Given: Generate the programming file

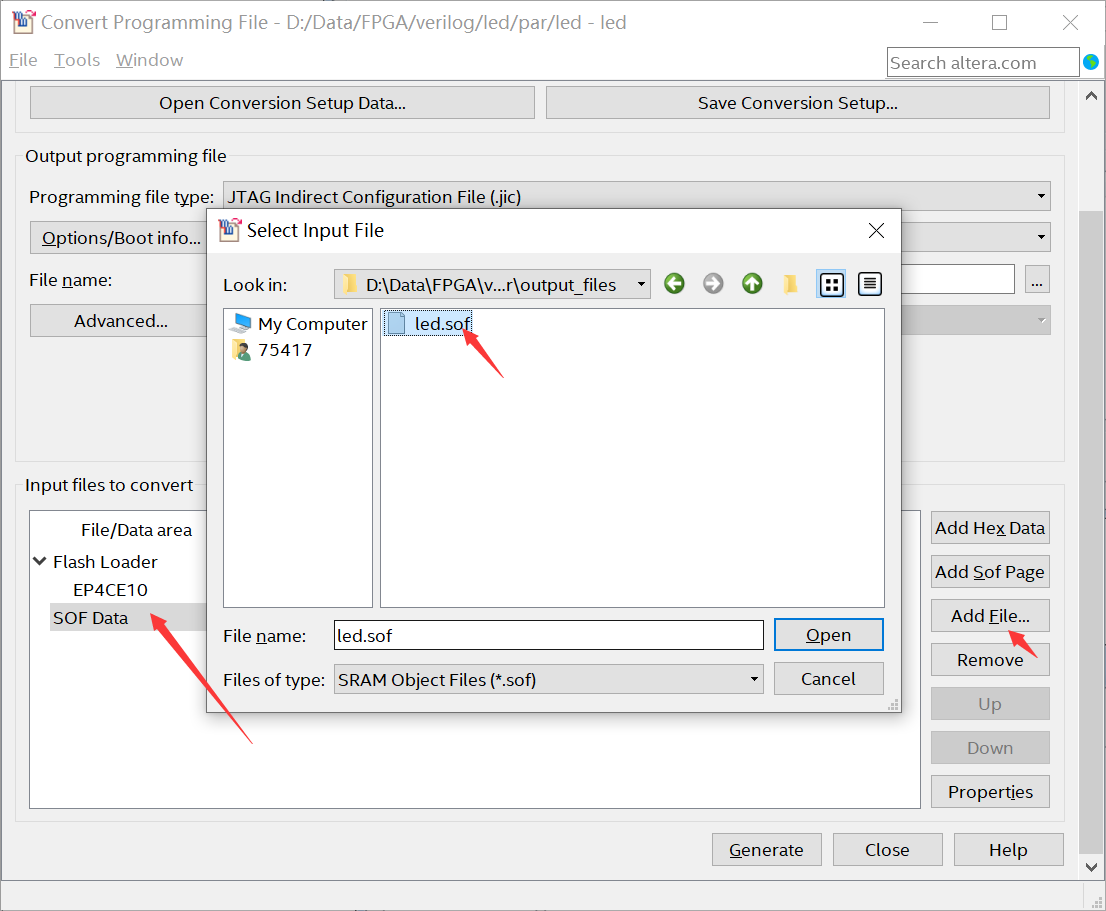Looking at the screenshot, I should (767, 850).
